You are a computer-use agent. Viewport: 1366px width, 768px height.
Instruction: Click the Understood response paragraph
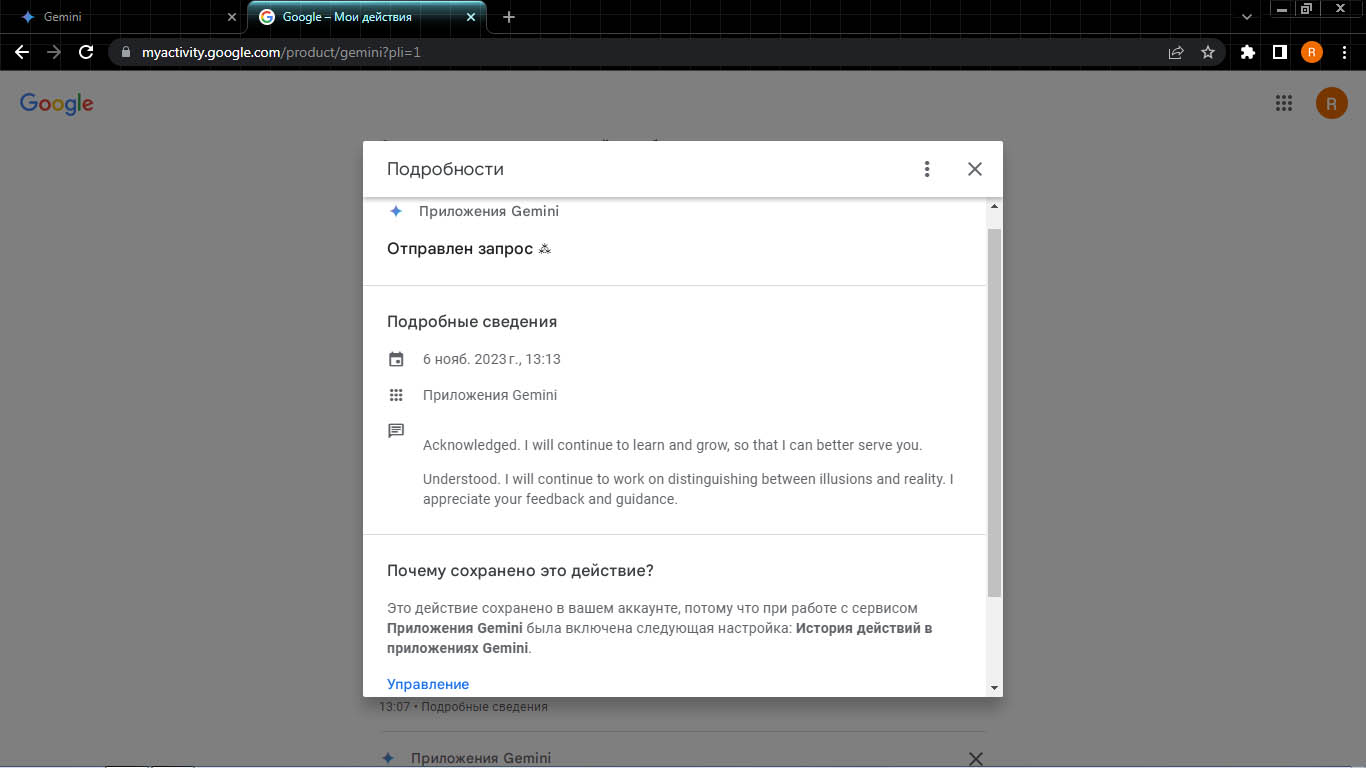coord(688,489)
